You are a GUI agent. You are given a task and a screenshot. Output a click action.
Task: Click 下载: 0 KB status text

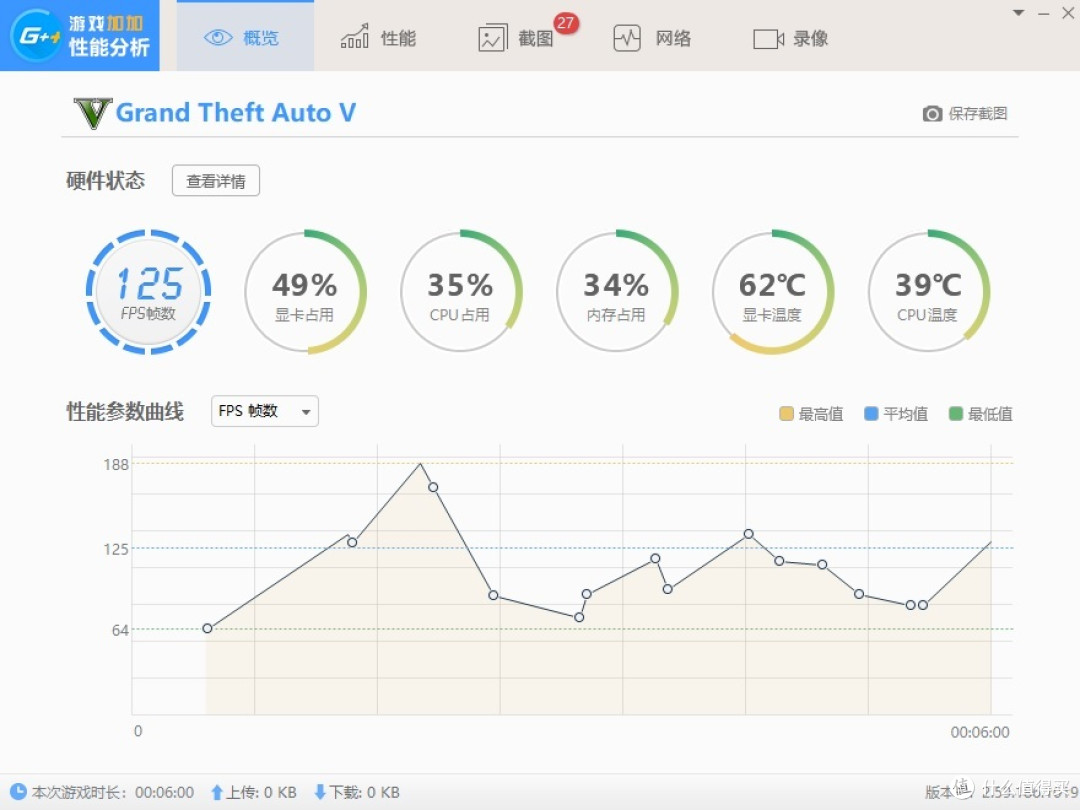[x=364, y=793]
